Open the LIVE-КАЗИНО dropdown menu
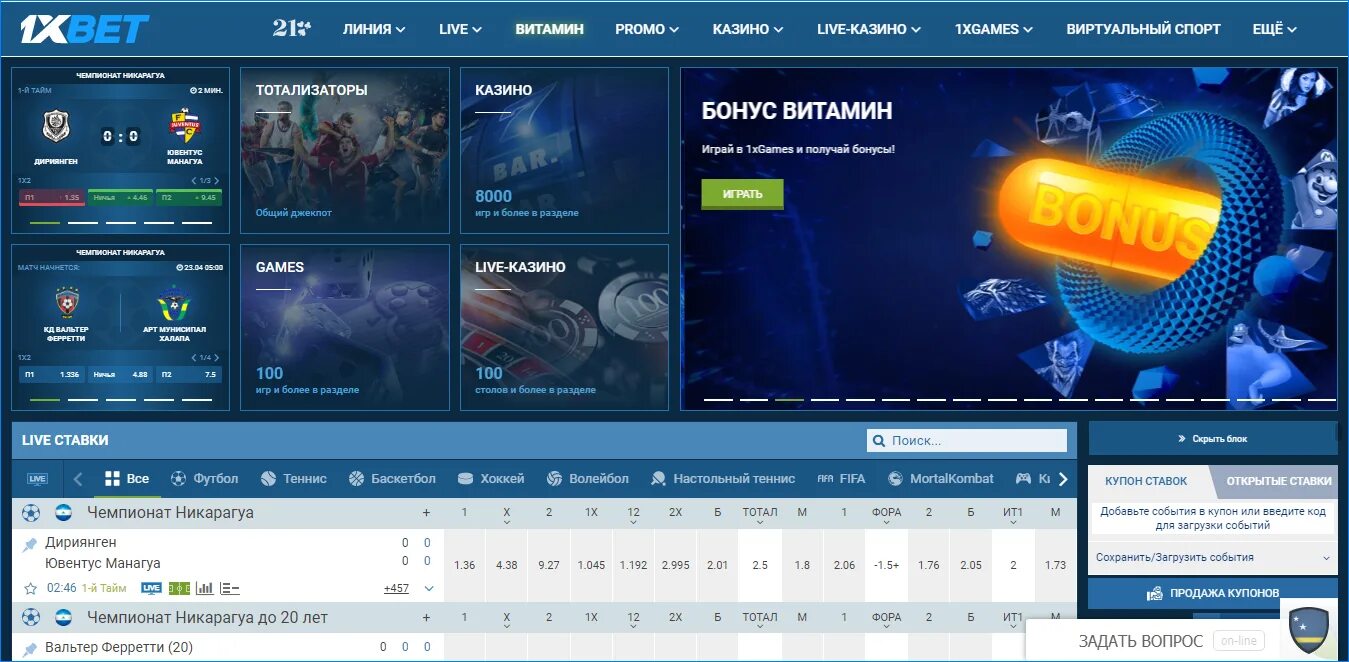Viewport: 1349px width, 662px height. (x=868, y=29)
